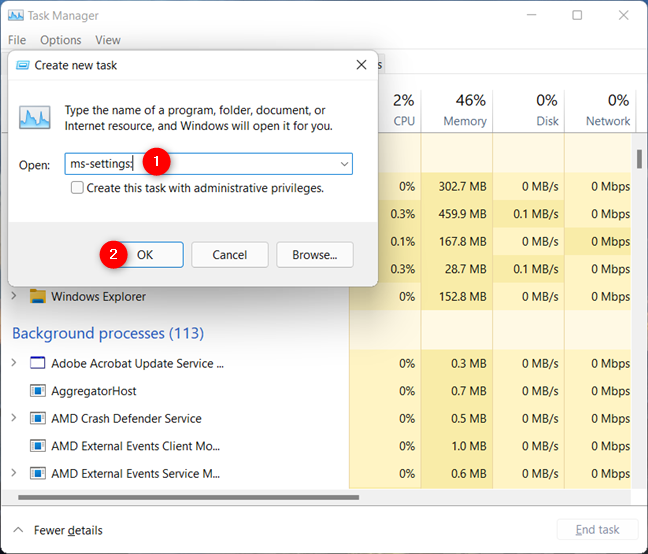Sort by the Disk column header
This screenshot has height=554, width=648.
(529, 110)
